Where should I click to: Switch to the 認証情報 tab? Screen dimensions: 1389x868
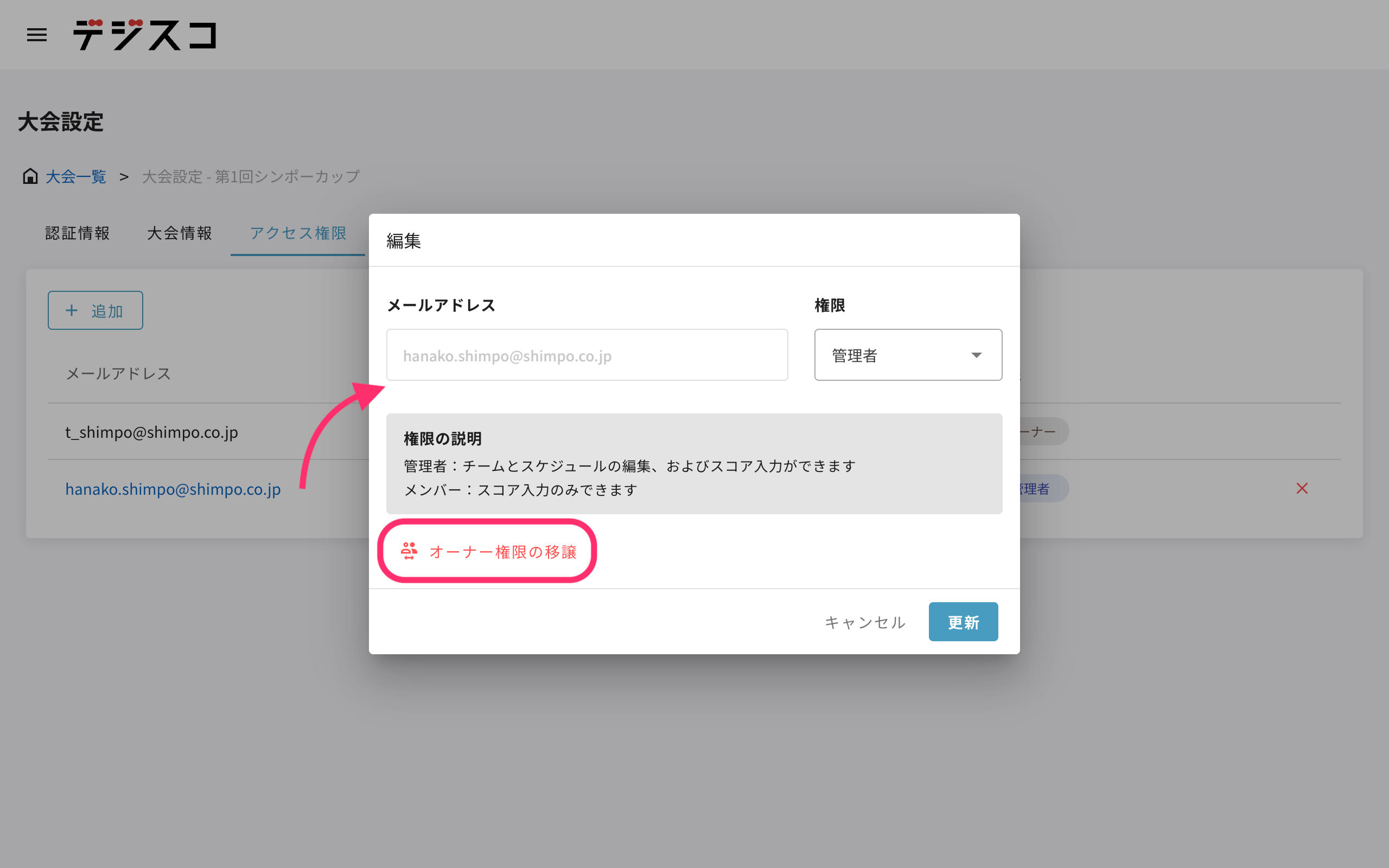[x=78, y=233]
